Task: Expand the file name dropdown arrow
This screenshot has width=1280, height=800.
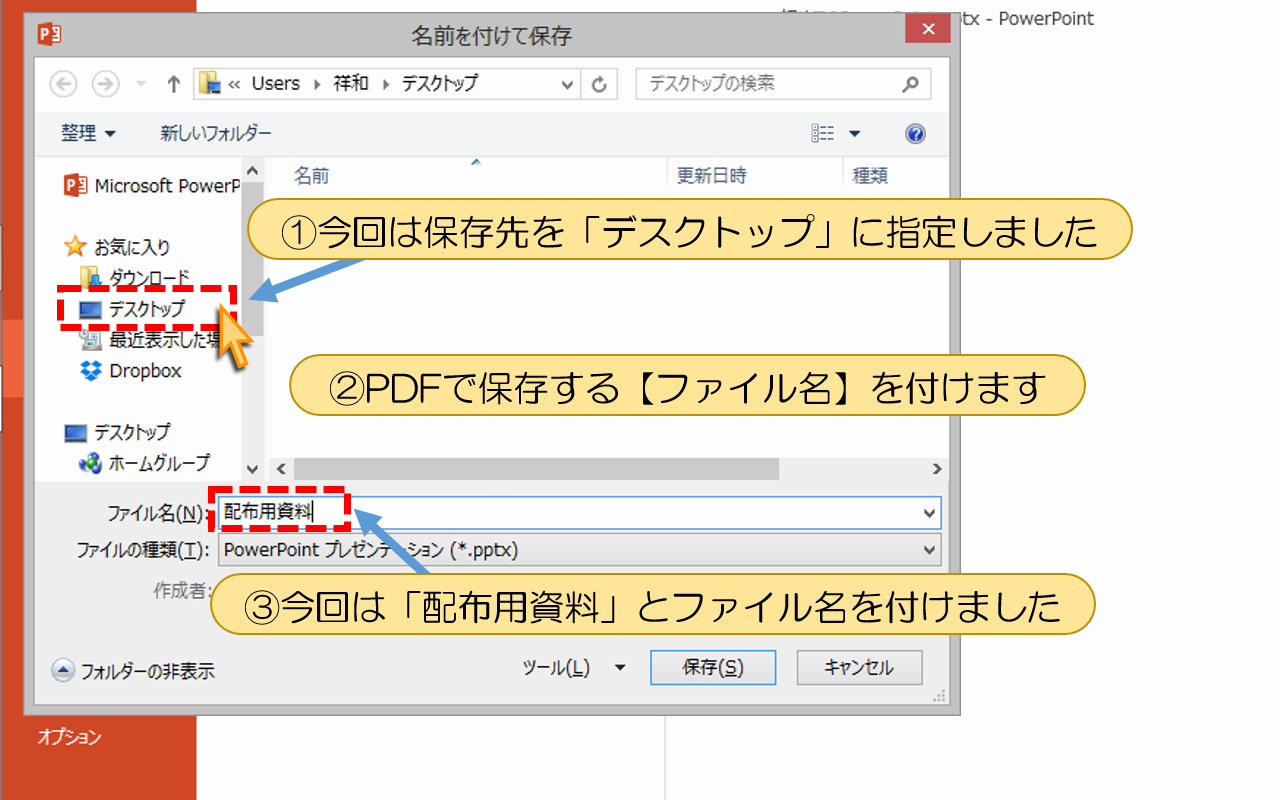Action: 930,513
